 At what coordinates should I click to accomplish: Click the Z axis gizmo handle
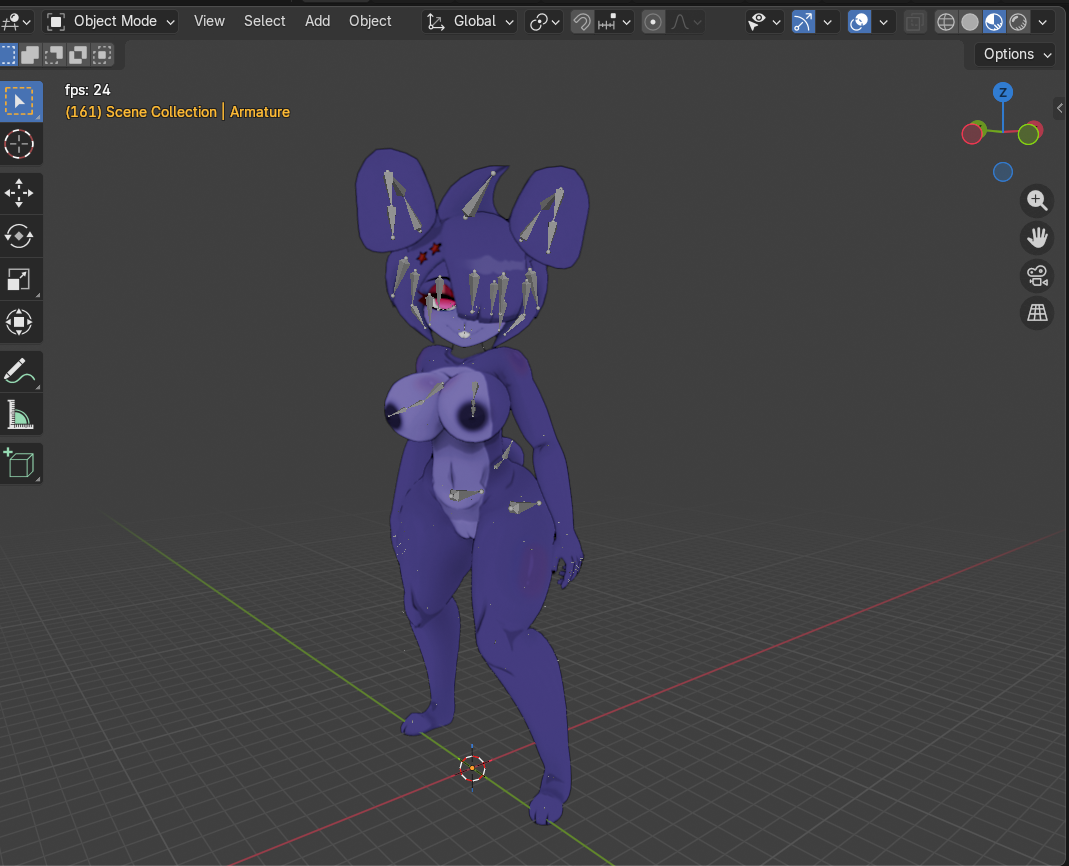pyautogui.click(x=1002, y=92)
